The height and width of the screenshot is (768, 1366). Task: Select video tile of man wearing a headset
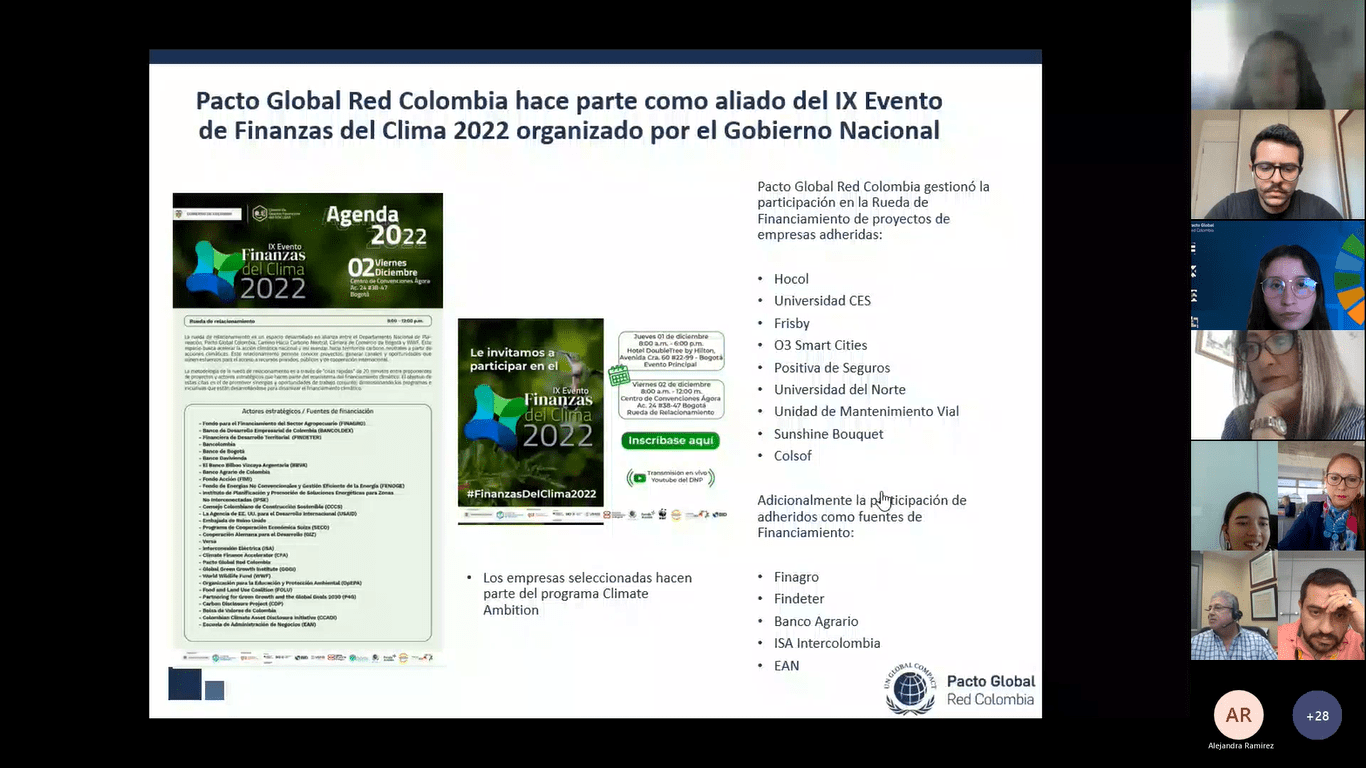[1233, 605]
